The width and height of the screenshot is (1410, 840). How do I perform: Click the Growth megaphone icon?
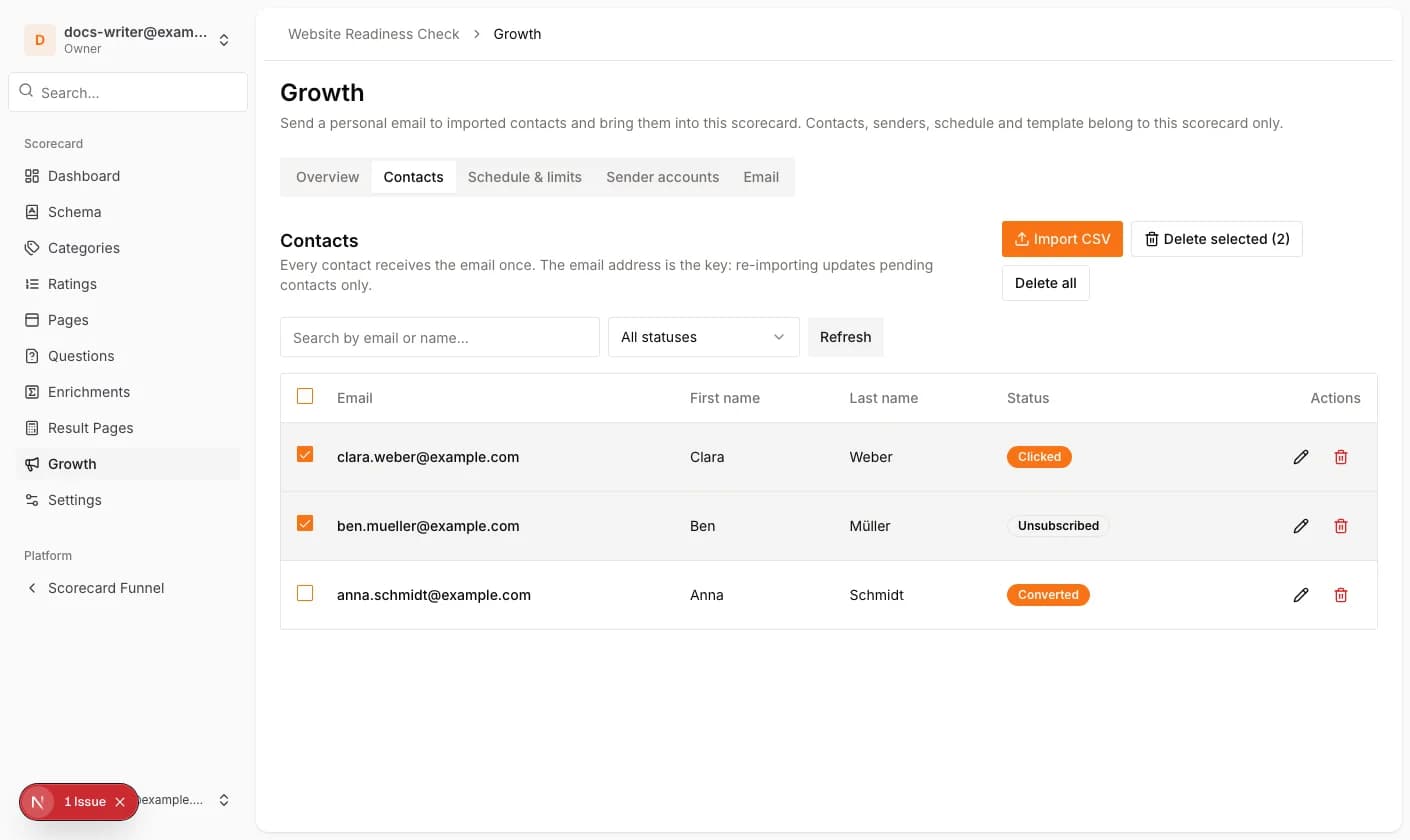[x=32, y=464]
